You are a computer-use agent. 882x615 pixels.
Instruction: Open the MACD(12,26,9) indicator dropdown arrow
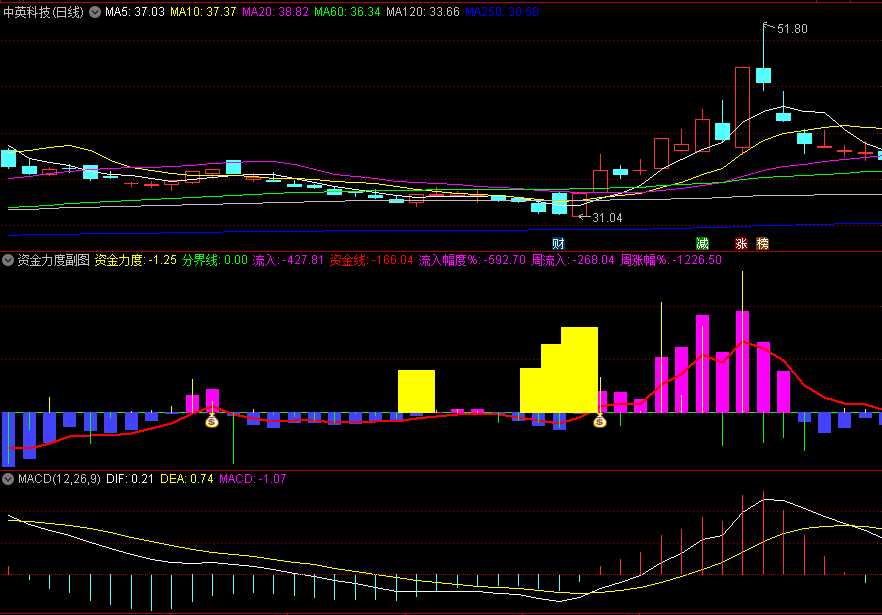8,479
